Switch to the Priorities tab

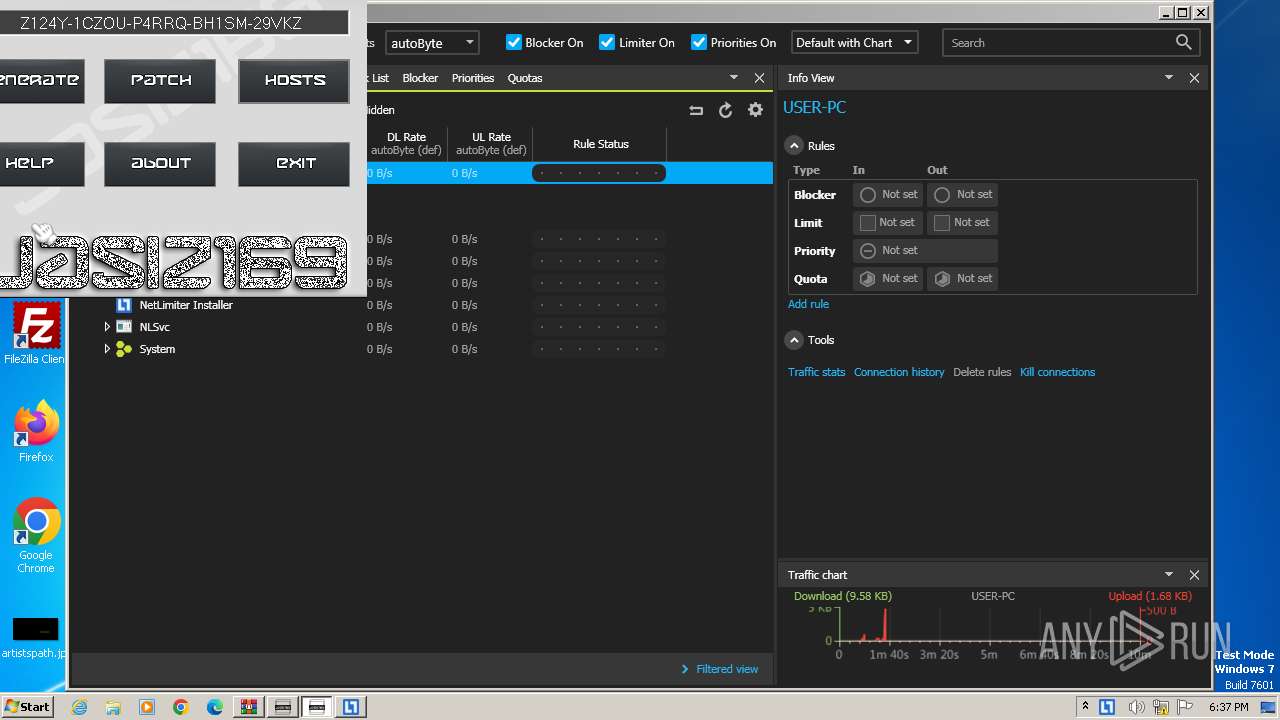(x=473, y=78)
